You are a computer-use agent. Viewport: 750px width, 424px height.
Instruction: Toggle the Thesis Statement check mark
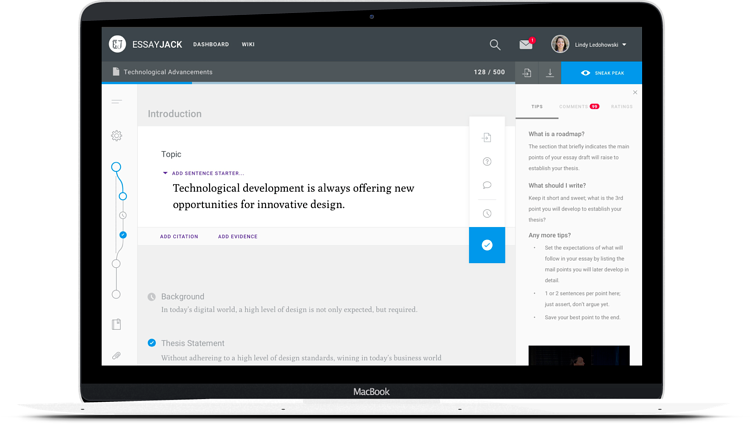pyautogui.click(x=152, y=343)
